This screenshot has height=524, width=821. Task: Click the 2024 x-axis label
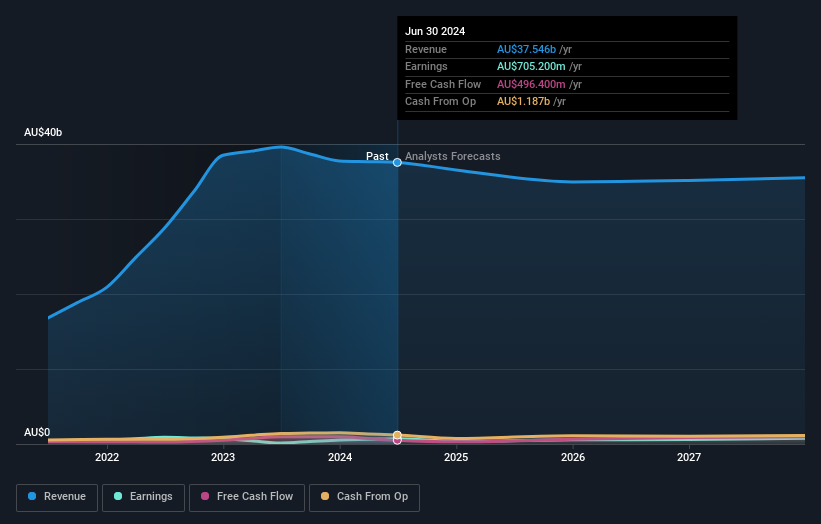pyautogui.click(x=340, y=458)
